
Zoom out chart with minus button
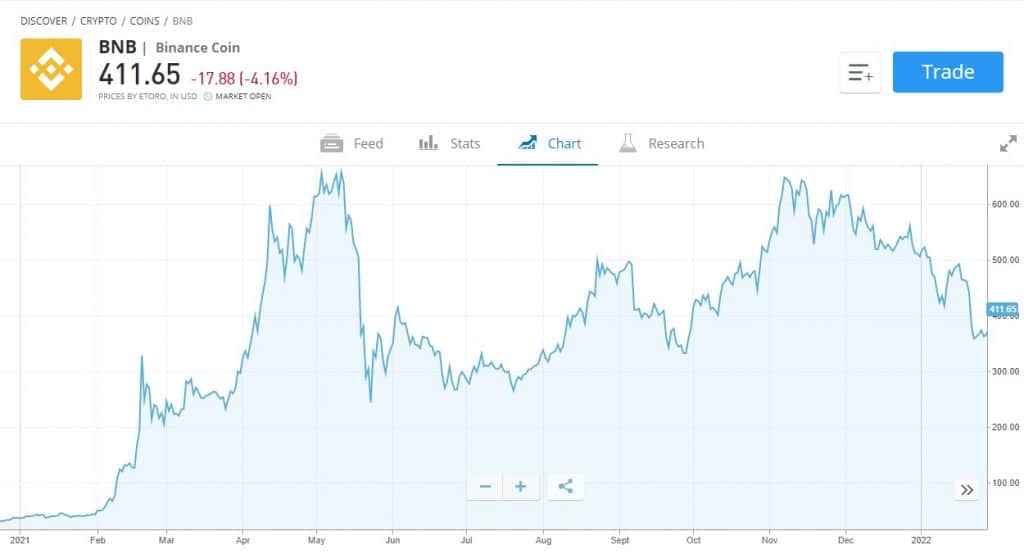[x=485, y=487]
